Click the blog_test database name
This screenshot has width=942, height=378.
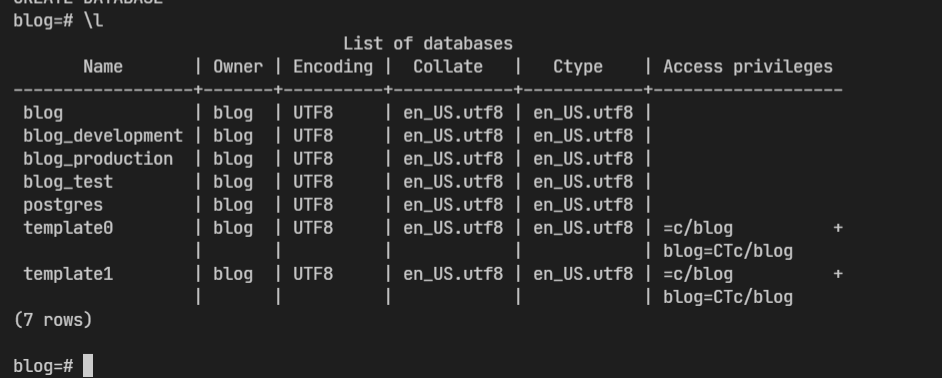click(68, 182)
